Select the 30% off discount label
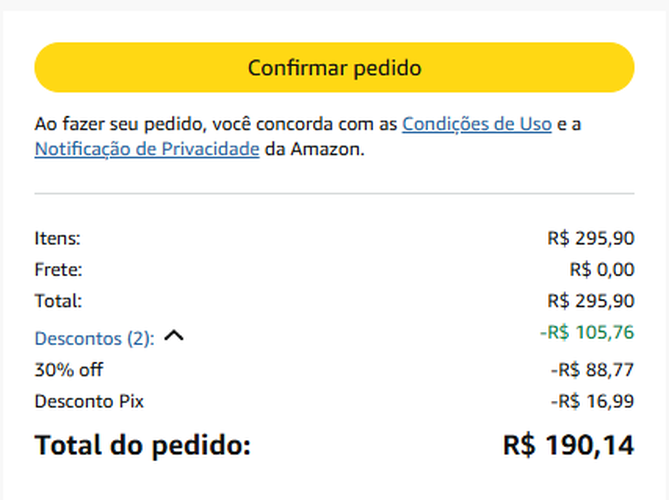 69,370
